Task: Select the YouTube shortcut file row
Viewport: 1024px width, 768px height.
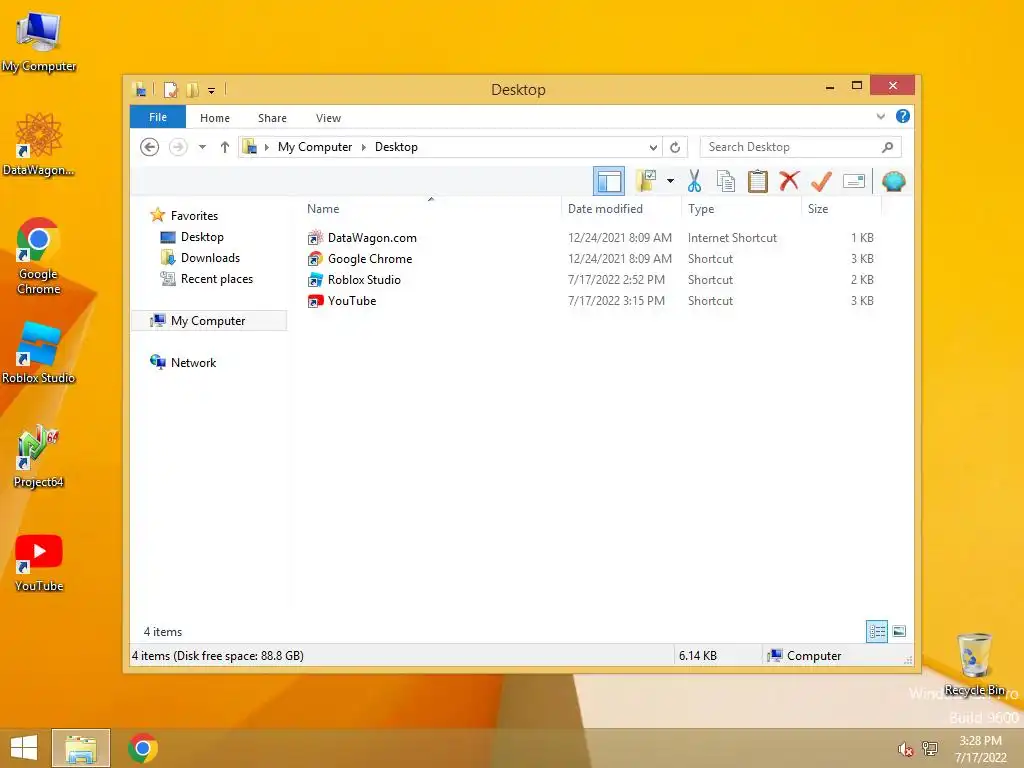Action: (x=590, y=300)
